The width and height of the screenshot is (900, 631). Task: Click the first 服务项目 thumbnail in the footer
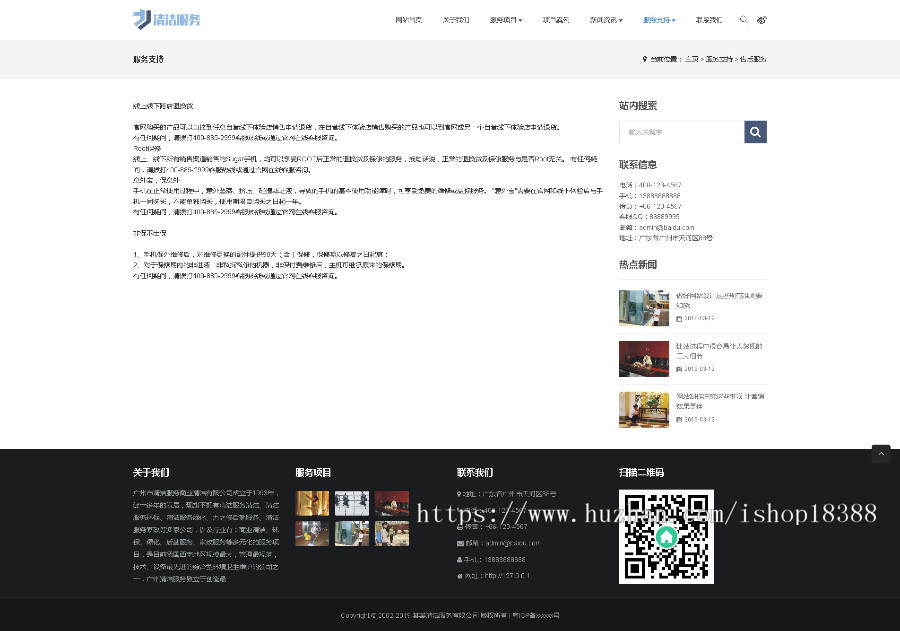(x=312, y=503)
